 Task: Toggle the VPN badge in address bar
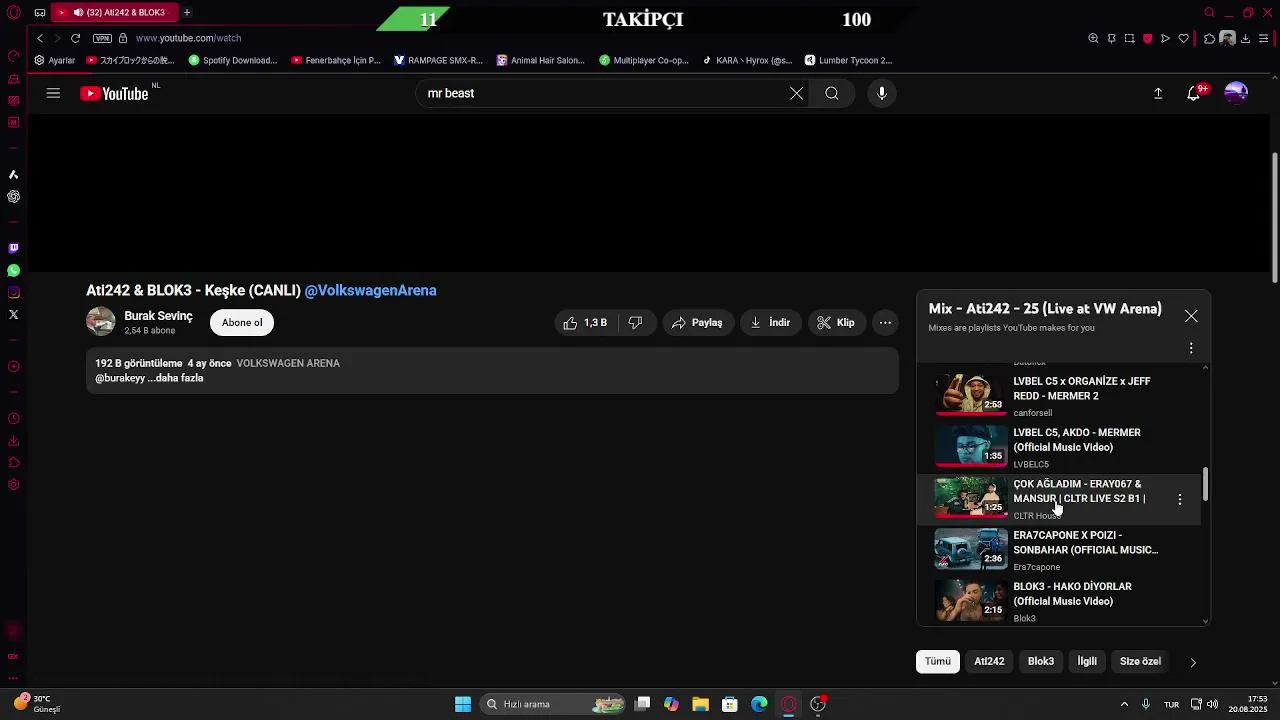[x=102, y=38]
